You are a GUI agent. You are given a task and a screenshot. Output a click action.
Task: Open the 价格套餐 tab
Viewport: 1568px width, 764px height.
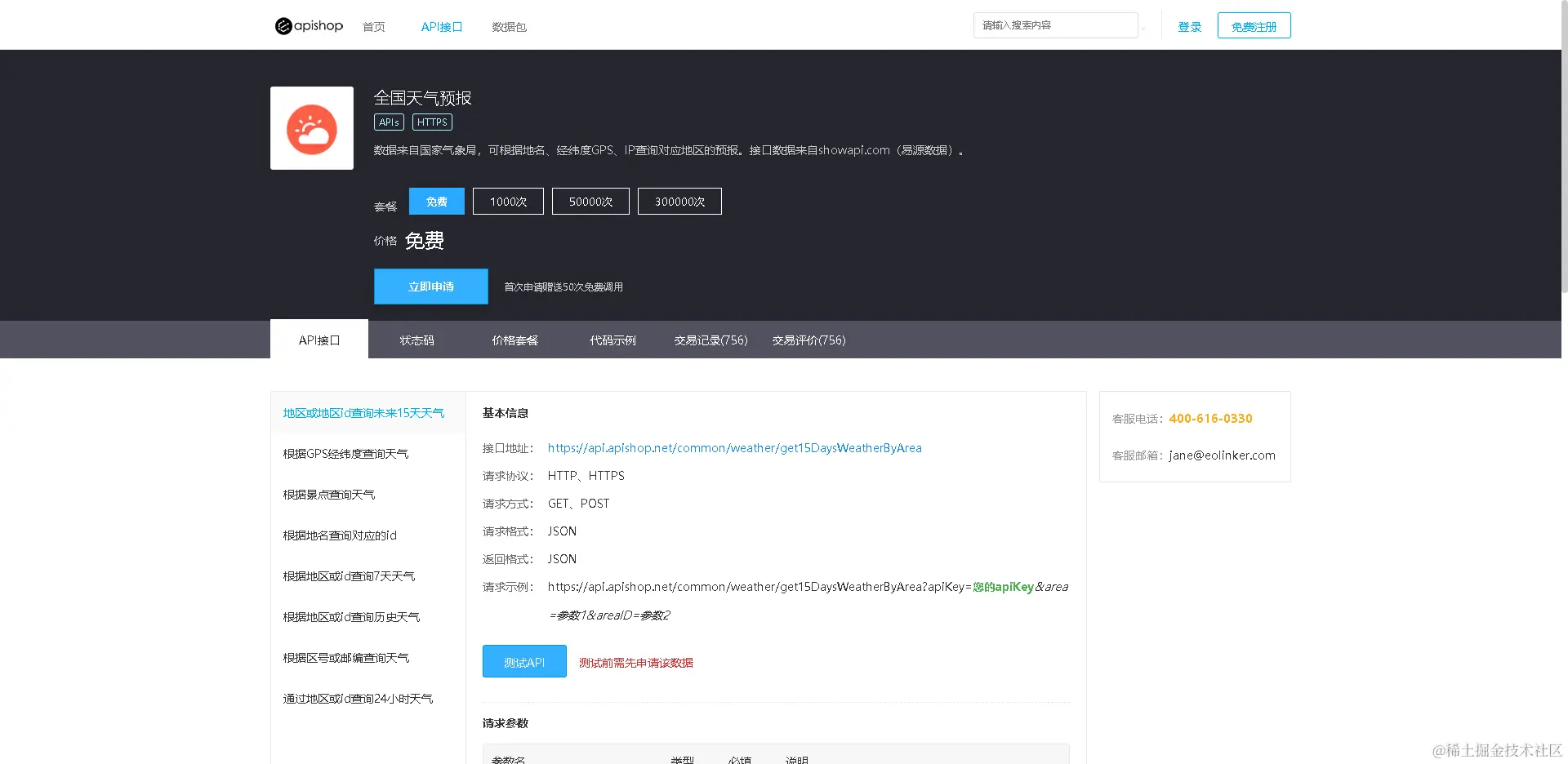pos(515,340)
